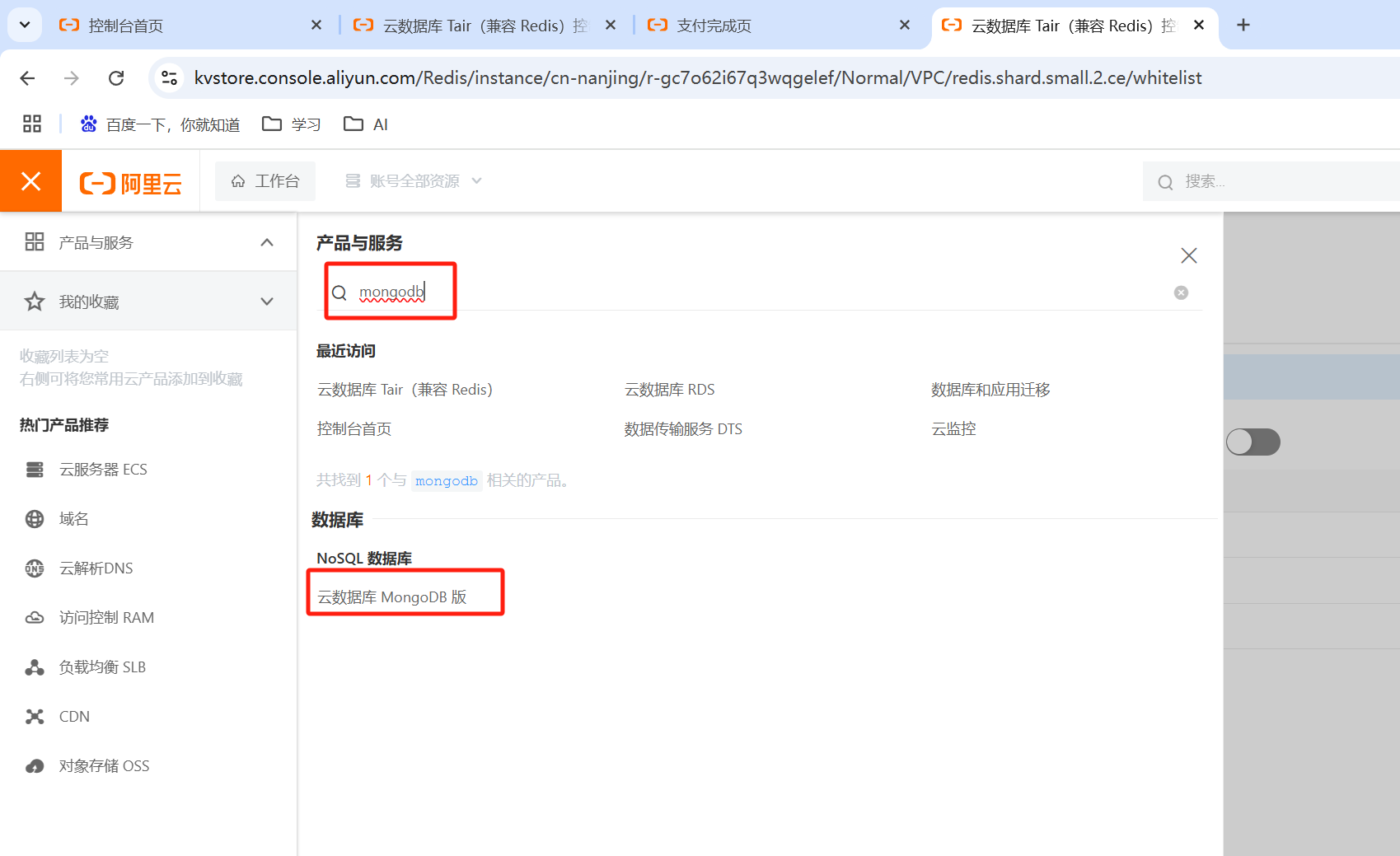
Task: Open recent 数据库和应用迁移
Action: point(990,390)
